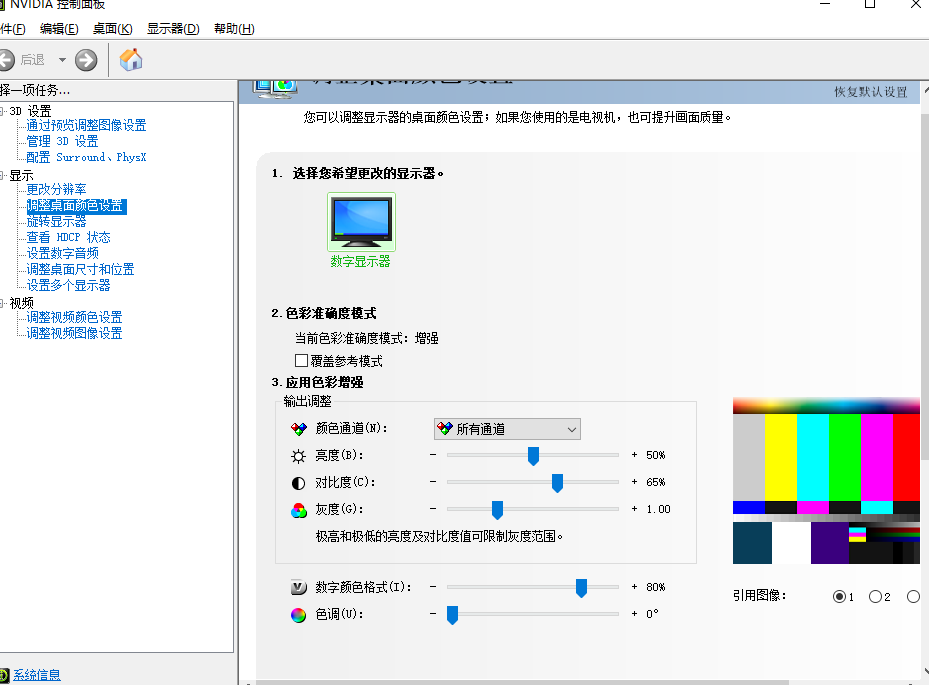This screenshot has width=929, height=685.
Task: Open the 文件(F) menu
Action: [x=12, y=29]
